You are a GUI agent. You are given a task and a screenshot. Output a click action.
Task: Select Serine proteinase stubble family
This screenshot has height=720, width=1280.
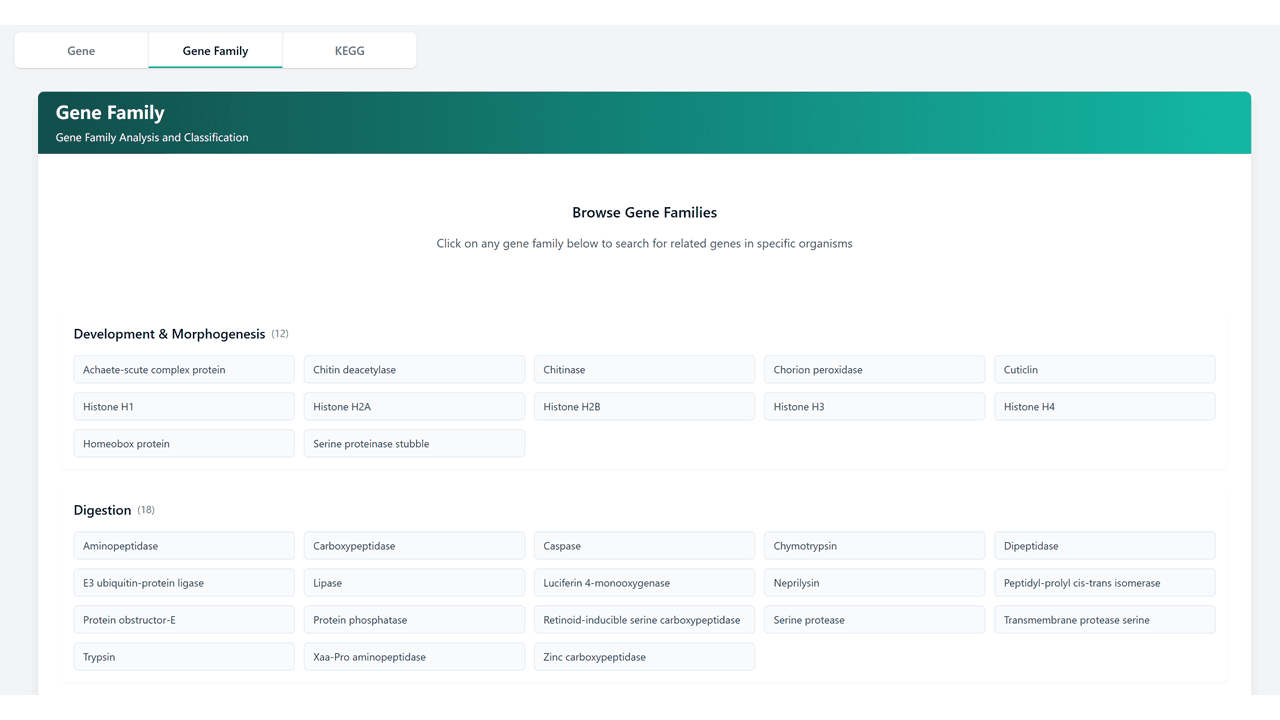coord(414,444)
